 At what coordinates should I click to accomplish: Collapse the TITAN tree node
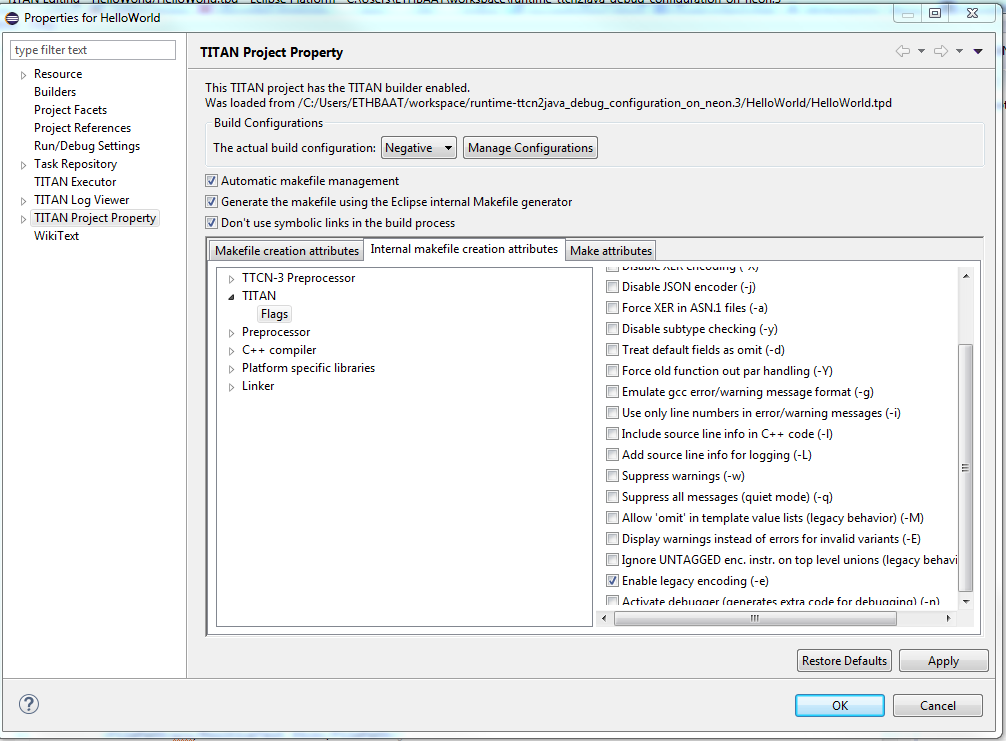pyautogui.click(x=232, y=296)
